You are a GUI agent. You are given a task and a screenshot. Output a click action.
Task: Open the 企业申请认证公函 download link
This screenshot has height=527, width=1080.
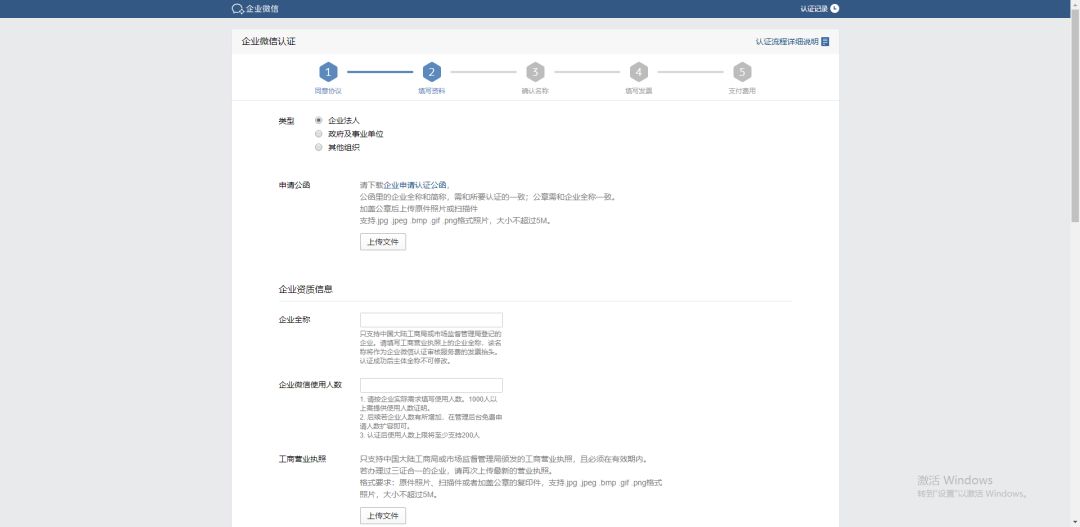coord(415,185)
